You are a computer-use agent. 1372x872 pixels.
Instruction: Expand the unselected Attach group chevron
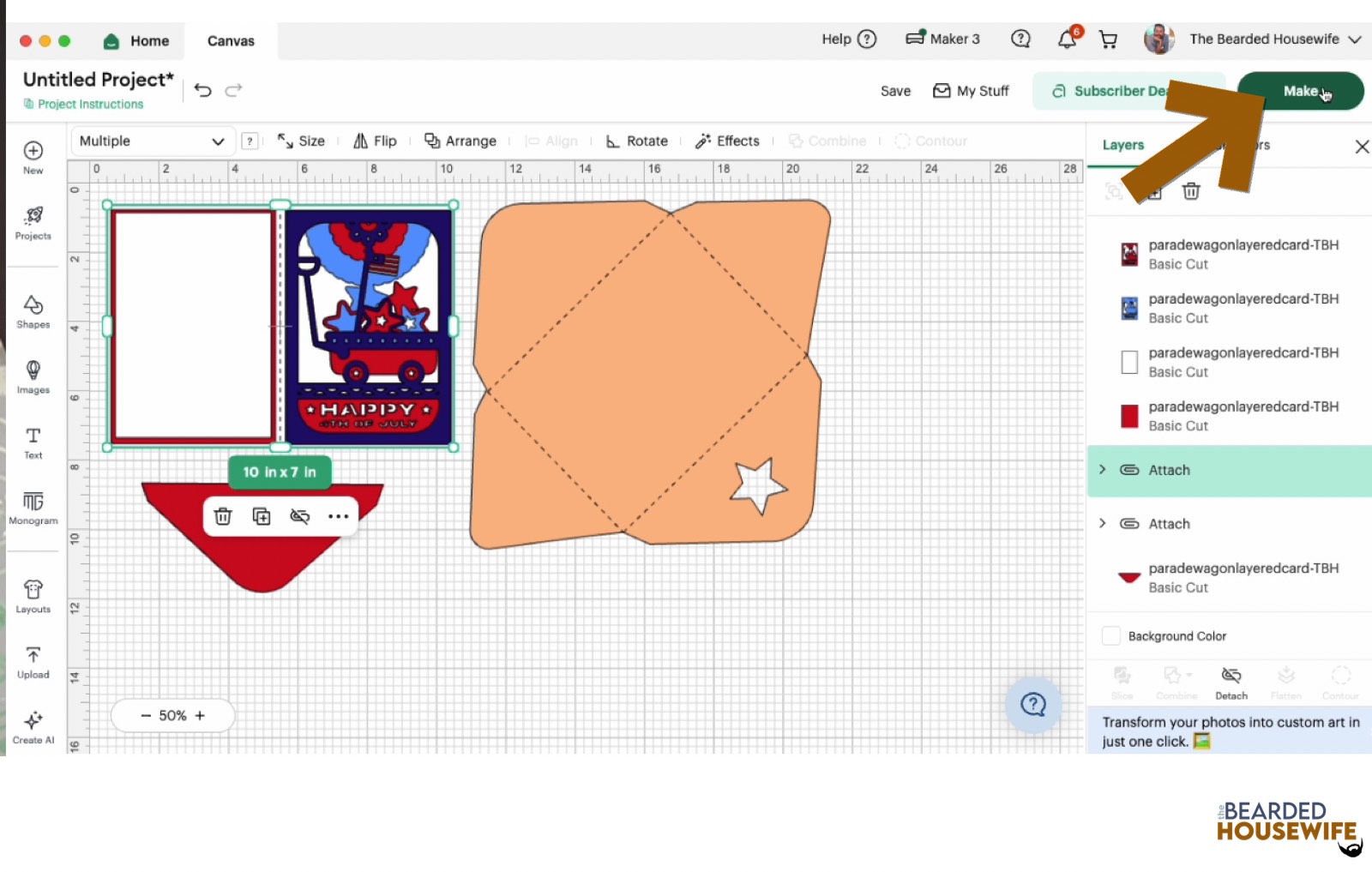pyautogui.click(x=1103, y=524)
